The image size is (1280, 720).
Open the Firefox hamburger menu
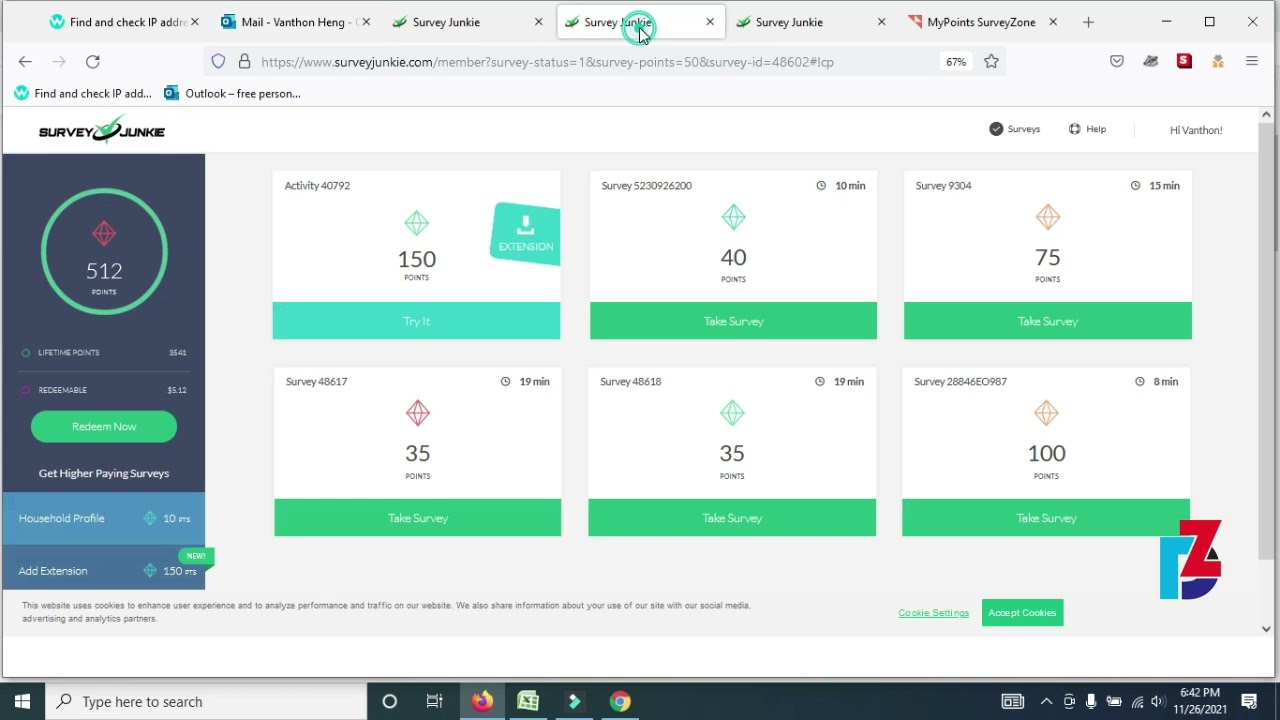point(1251,62)
